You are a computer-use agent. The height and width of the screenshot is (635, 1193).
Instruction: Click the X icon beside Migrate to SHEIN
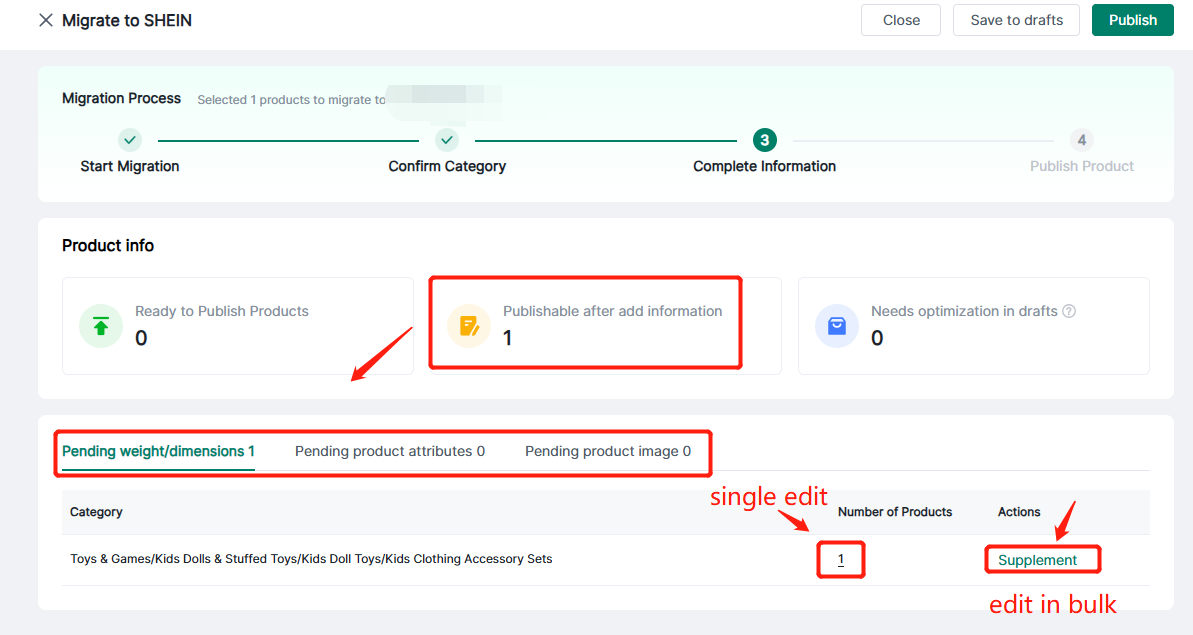45,20
